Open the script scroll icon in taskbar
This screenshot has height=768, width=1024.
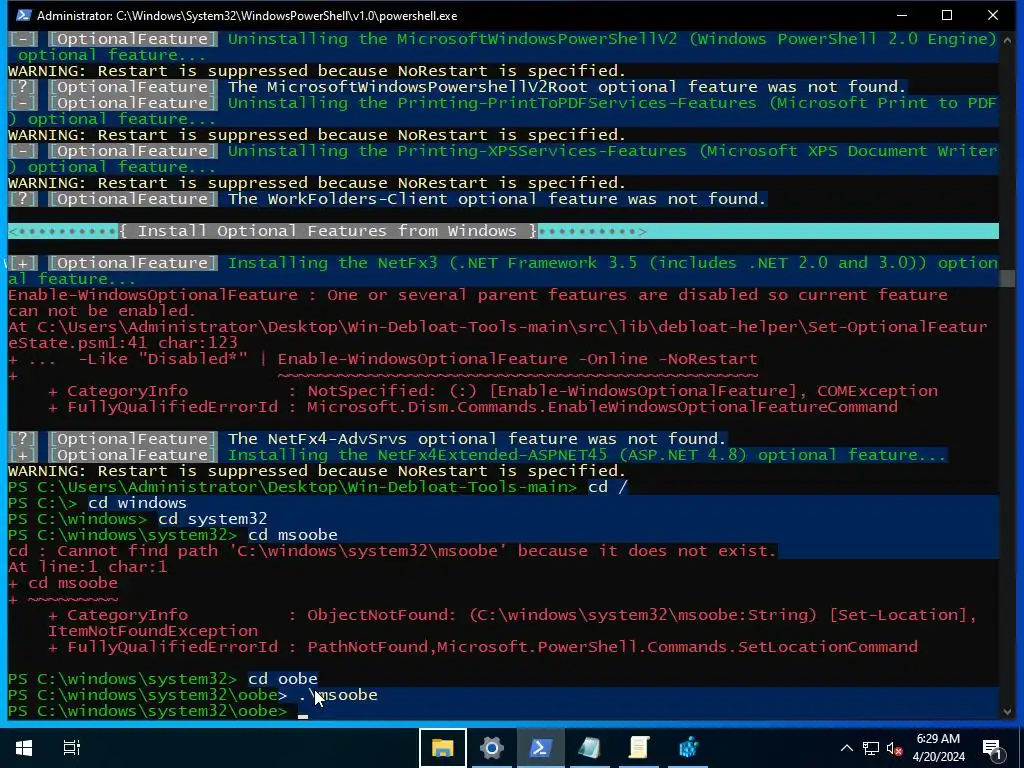tap(639, 748)
